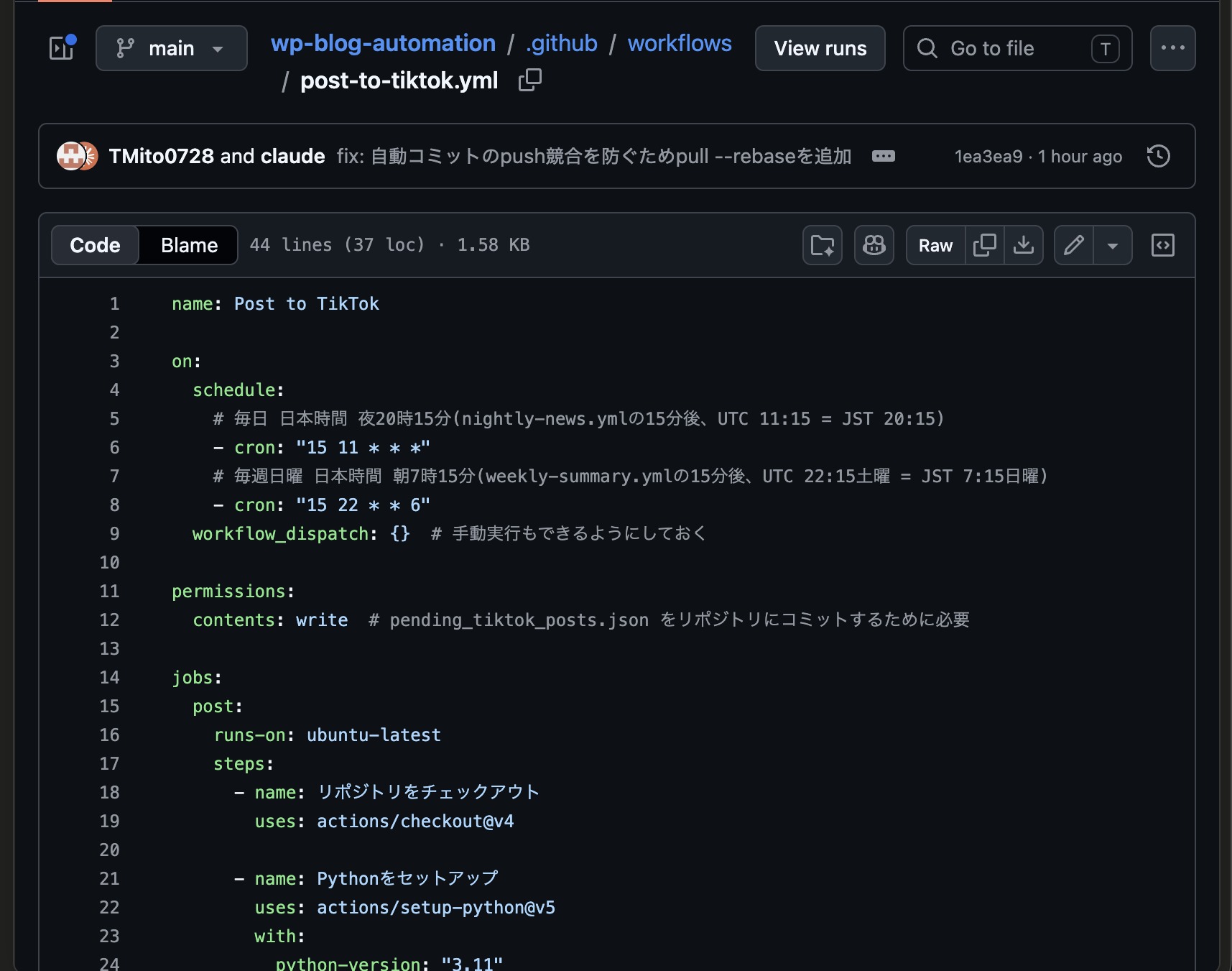Open file in github.dev with Copilot icon
Image resolution: width=1232 pixels, height=971 pixels.
[x=823, y=245]
